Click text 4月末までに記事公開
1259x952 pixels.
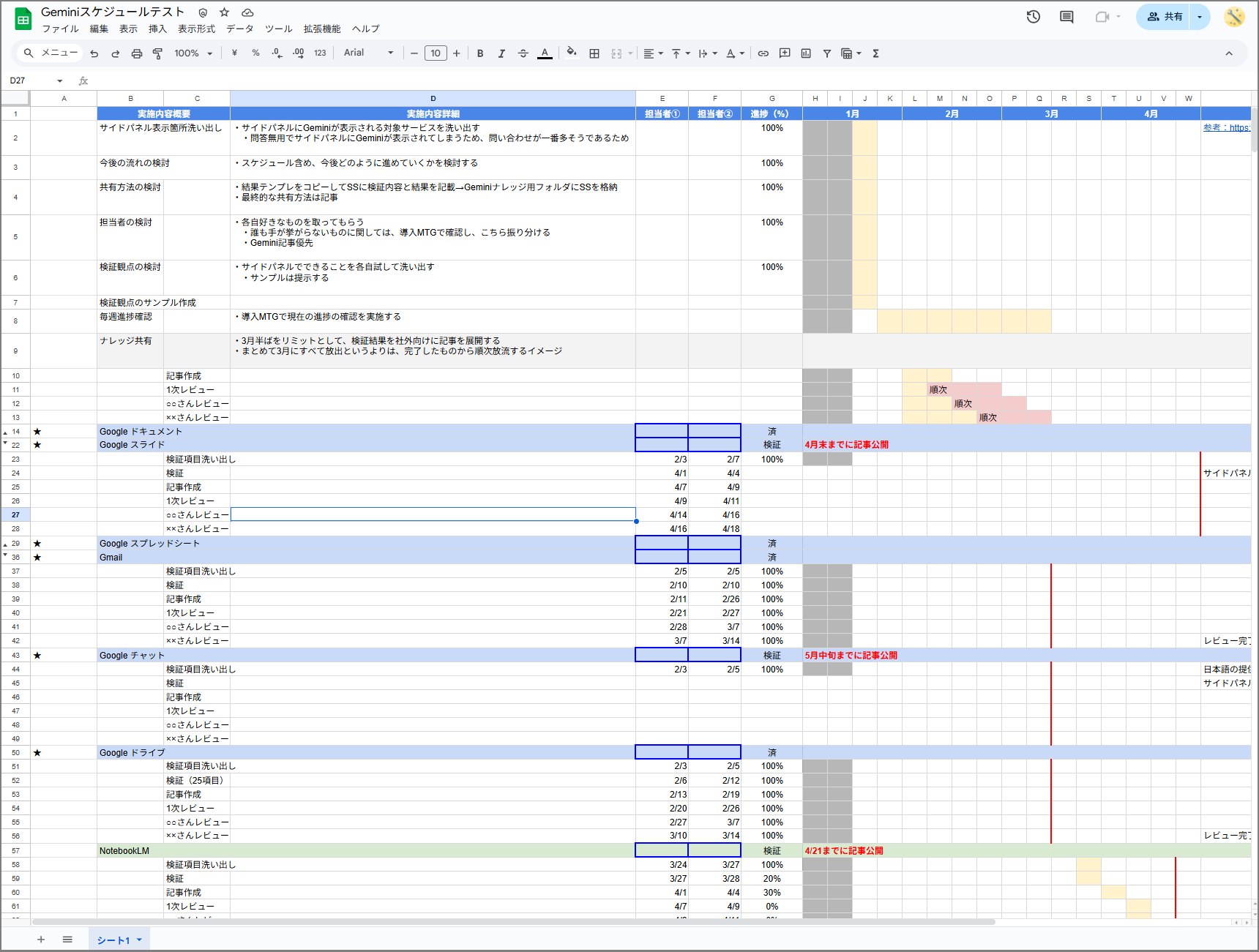pos(846,445)
